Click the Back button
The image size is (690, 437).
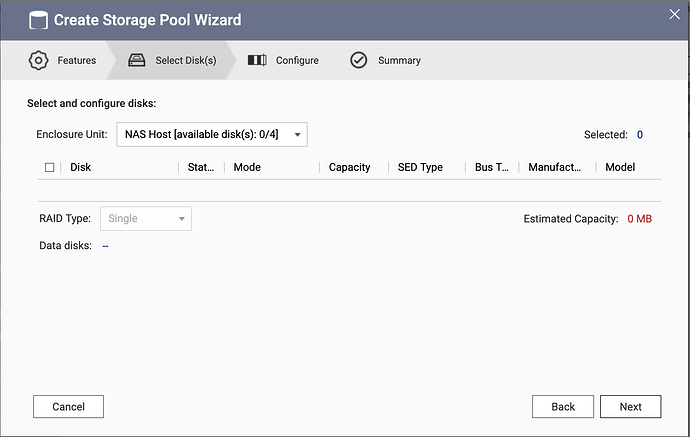pyautogui.click(x=563, y=407)
